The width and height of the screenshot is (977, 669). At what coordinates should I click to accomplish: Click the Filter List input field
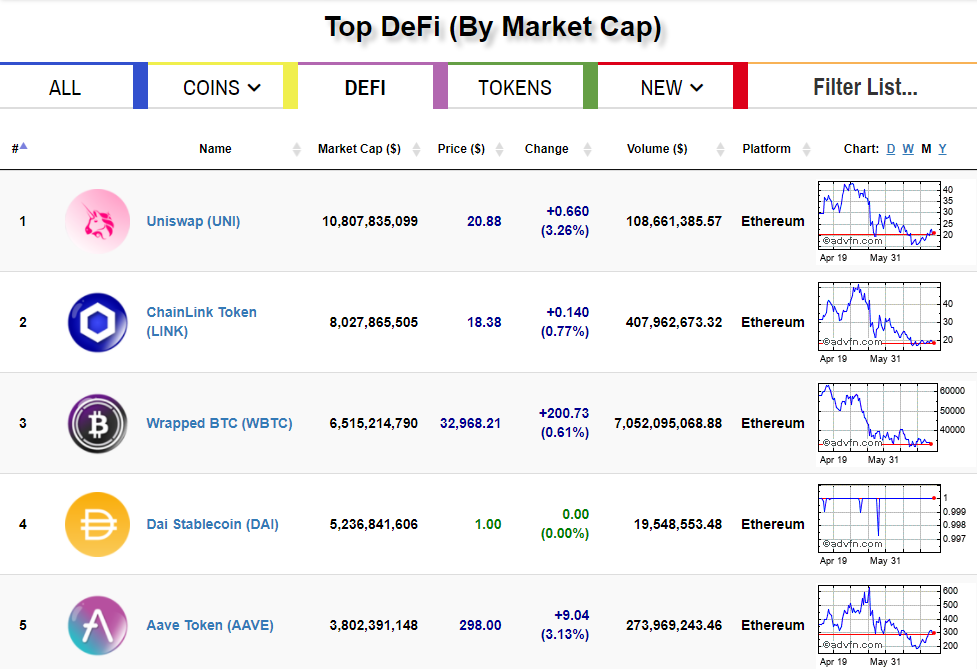click(x=865, y=87)
